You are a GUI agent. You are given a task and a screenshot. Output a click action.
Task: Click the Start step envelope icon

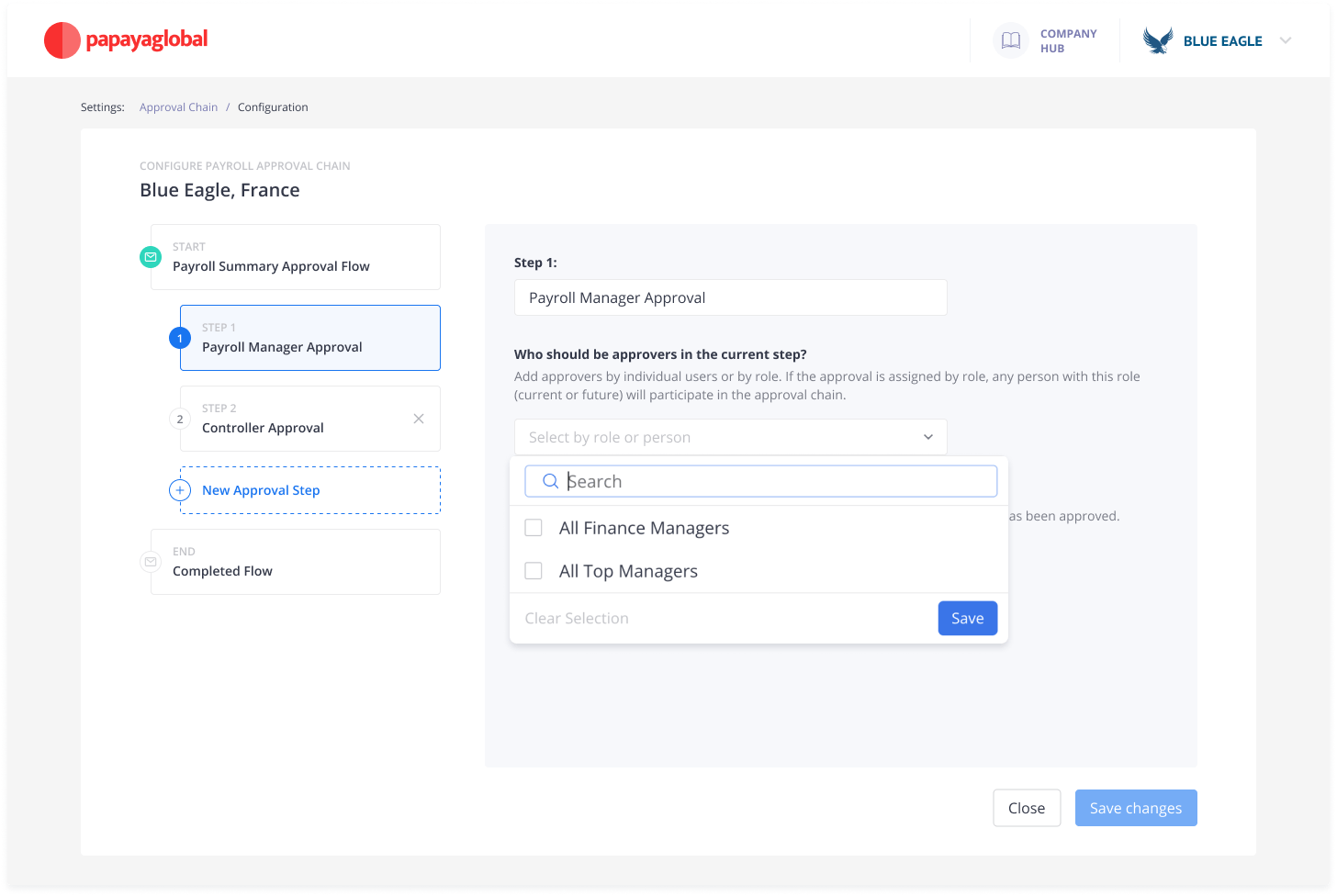click(151, 257)
